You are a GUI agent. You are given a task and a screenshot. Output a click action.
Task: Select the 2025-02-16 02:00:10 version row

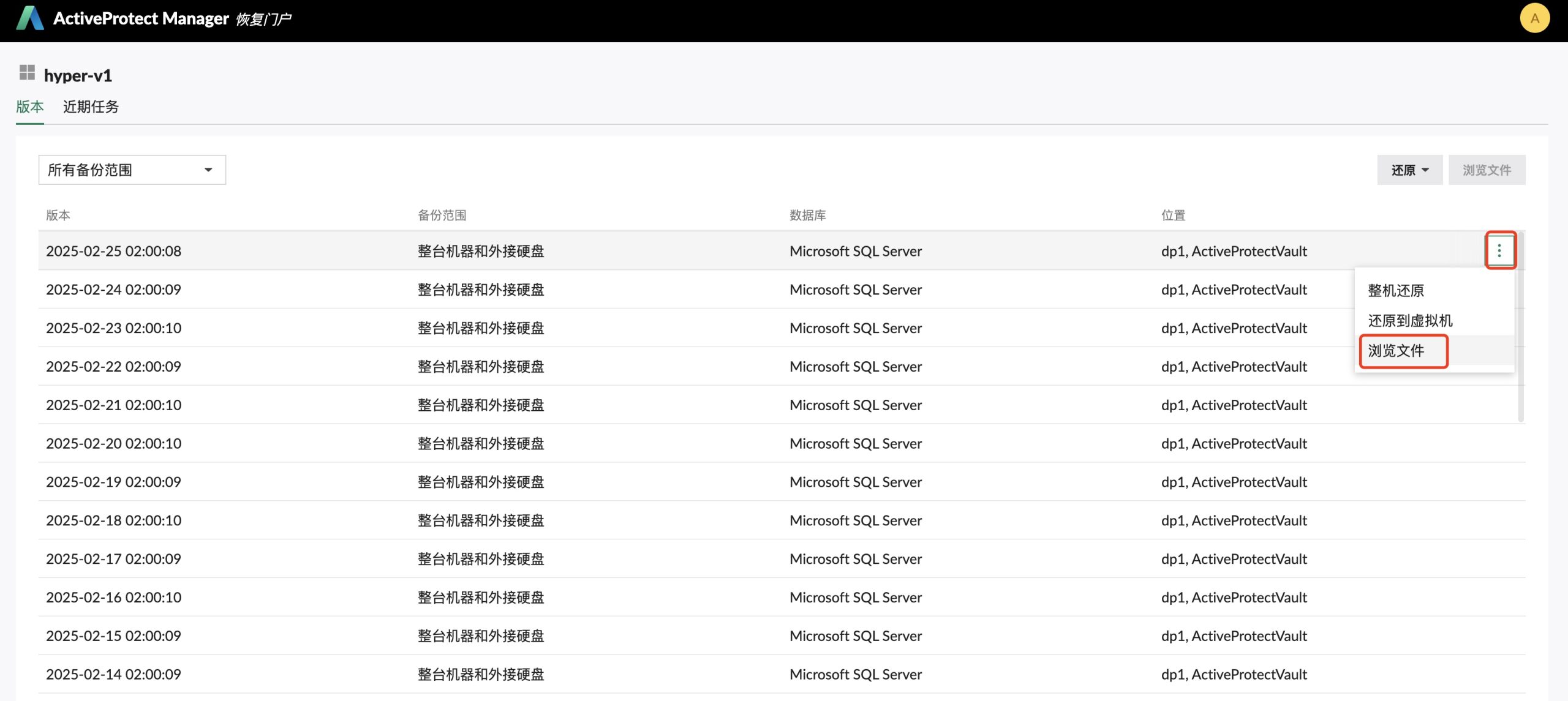click(782, 597)
